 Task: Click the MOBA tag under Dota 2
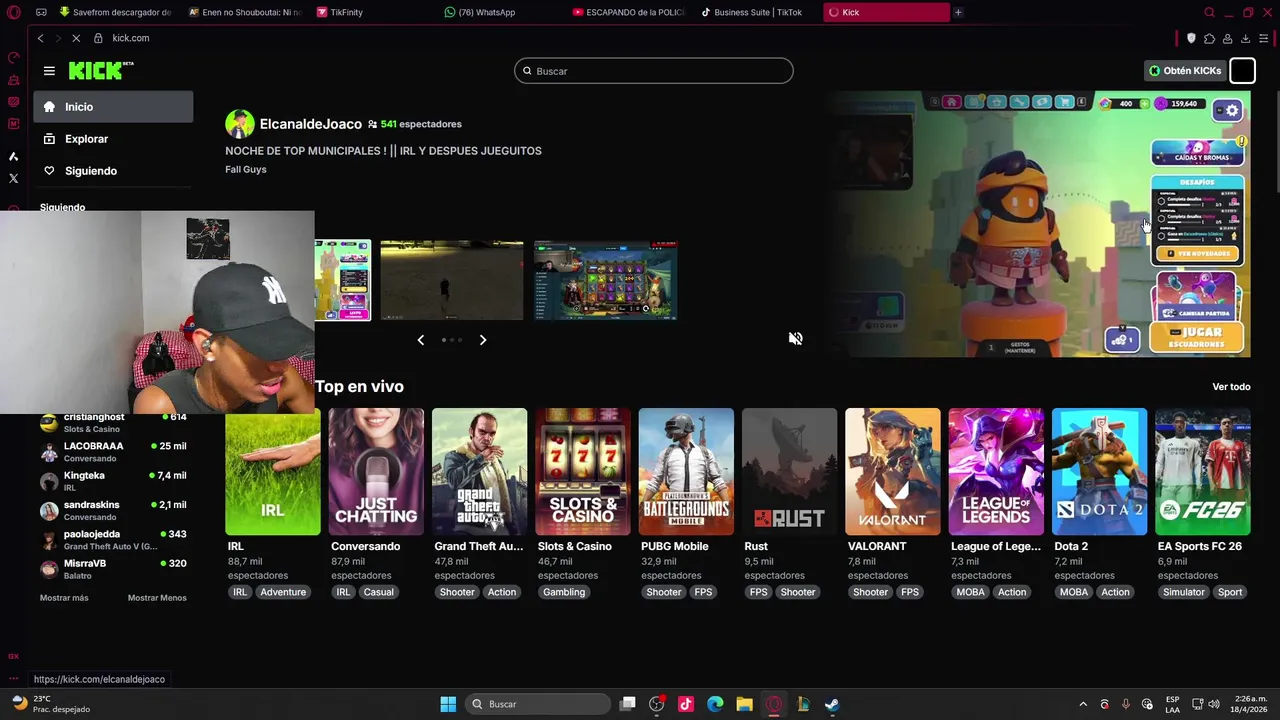1073,592
